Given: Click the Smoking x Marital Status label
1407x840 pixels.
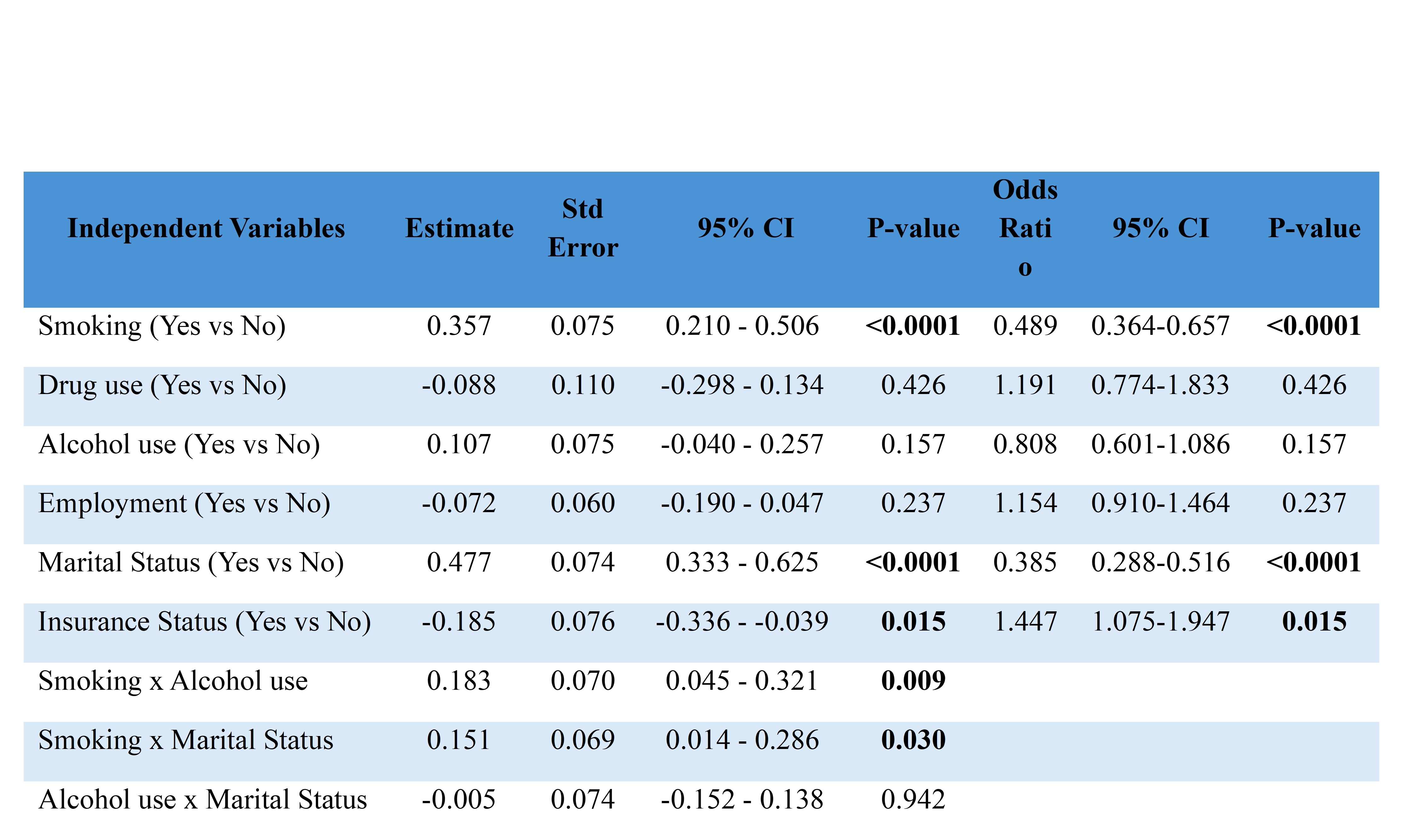Looking at the screenshot, I should coord(186,740).
